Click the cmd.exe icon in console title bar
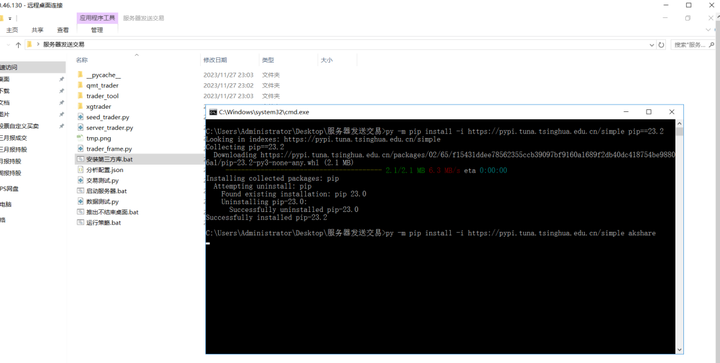 (213, 112)
